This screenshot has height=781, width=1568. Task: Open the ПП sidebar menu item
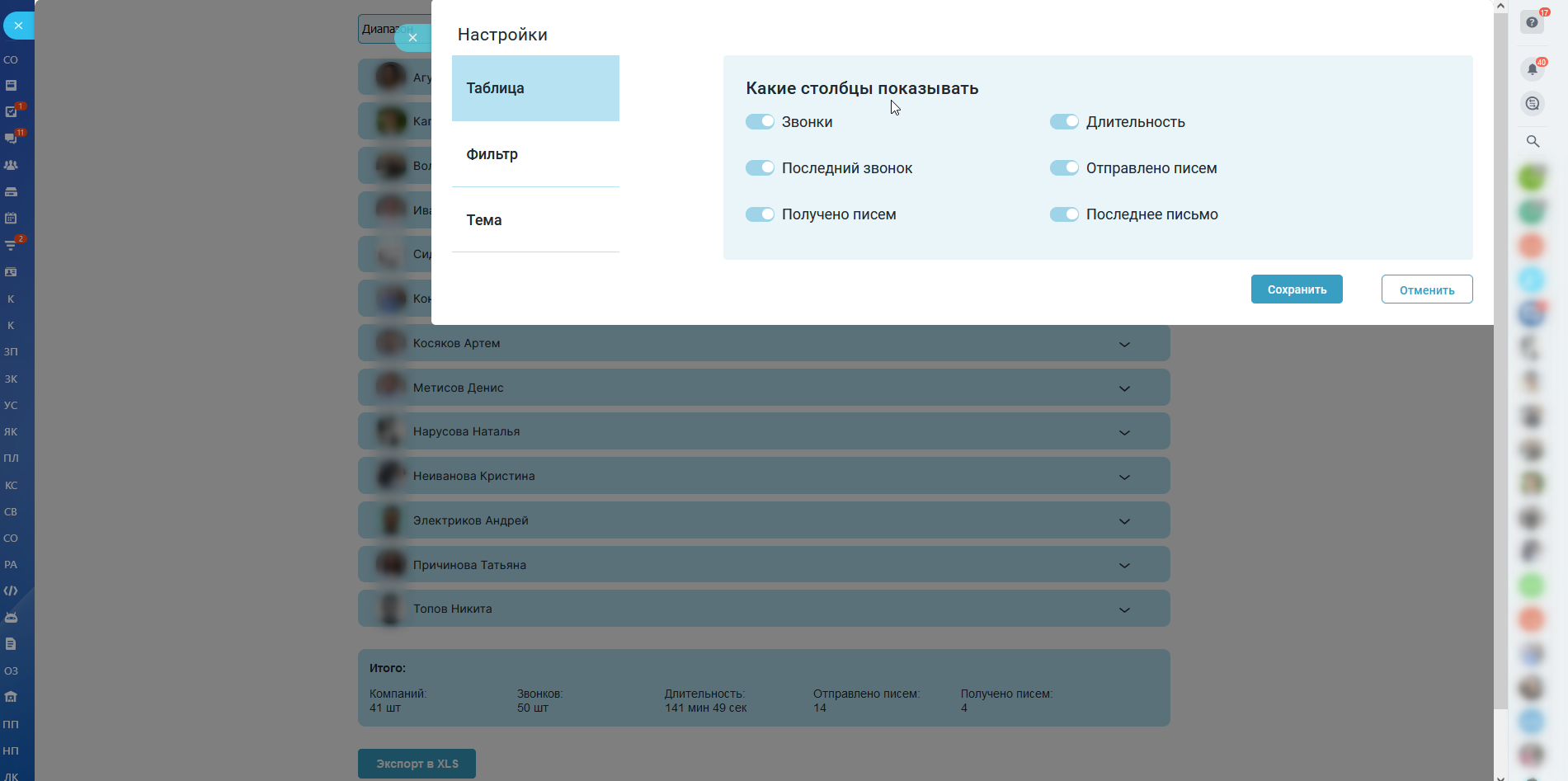[11, 724]
